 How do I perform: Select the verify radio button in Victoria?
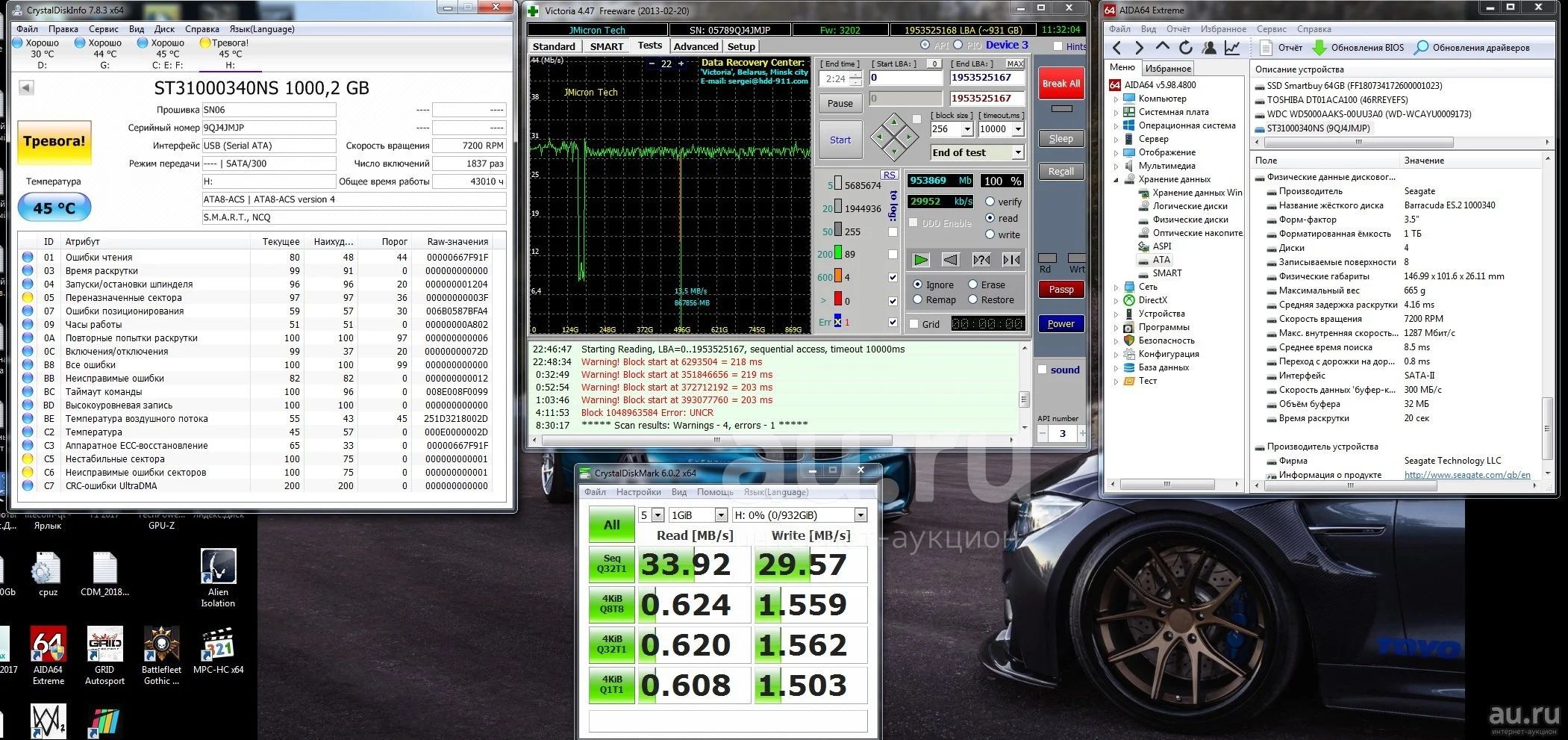click(x=990, y=202)
